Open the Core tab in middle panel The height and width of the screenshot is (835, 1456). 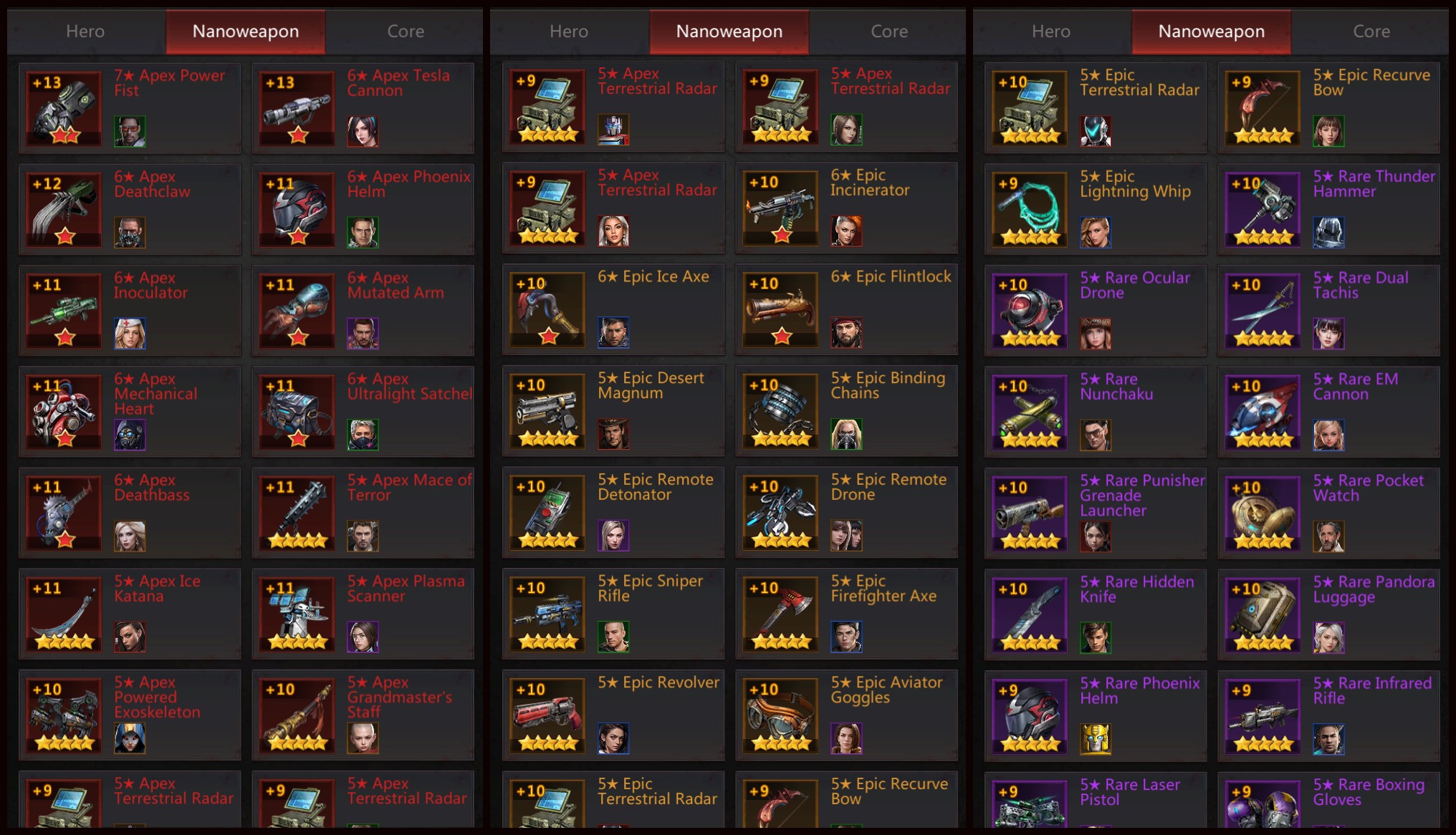pyautogui.click(x=889, y=32)
